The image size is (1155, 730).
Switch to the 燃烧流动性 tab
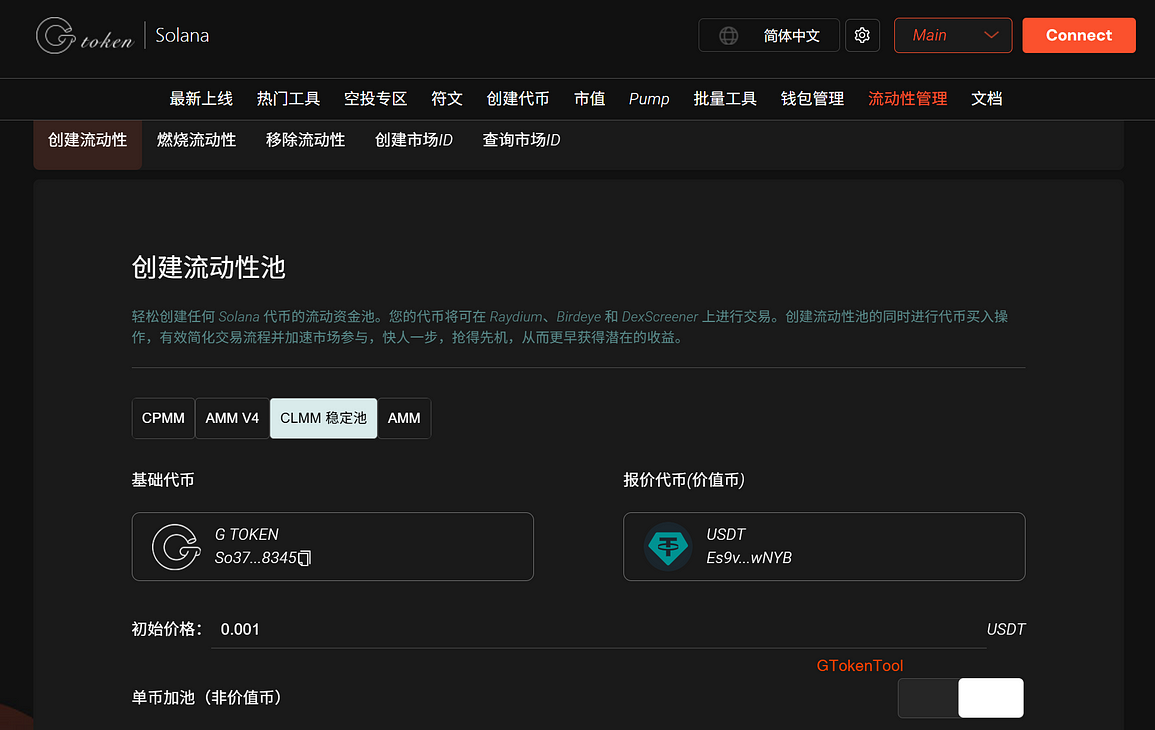[197, 140]
